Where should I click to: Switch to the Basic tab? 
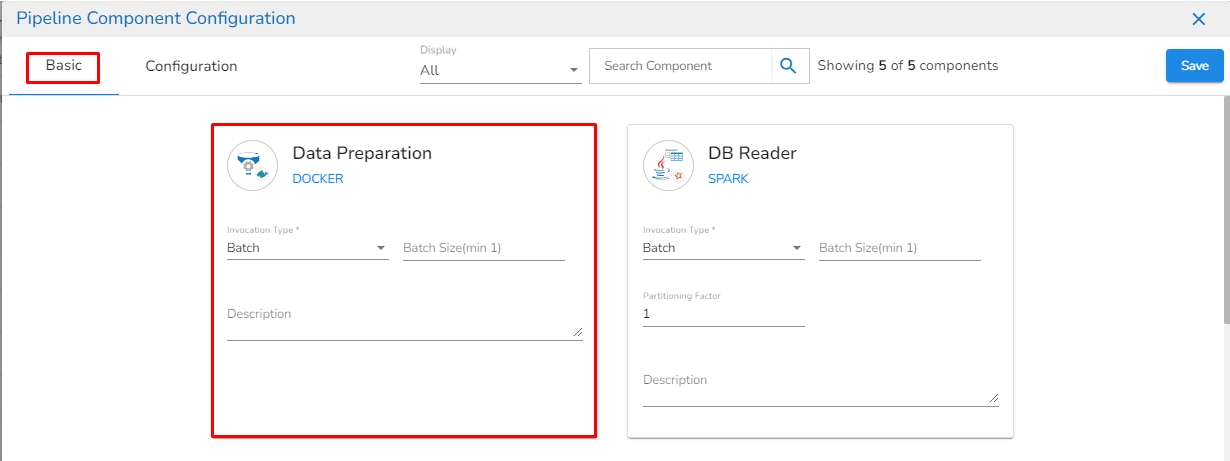(64, 66)
